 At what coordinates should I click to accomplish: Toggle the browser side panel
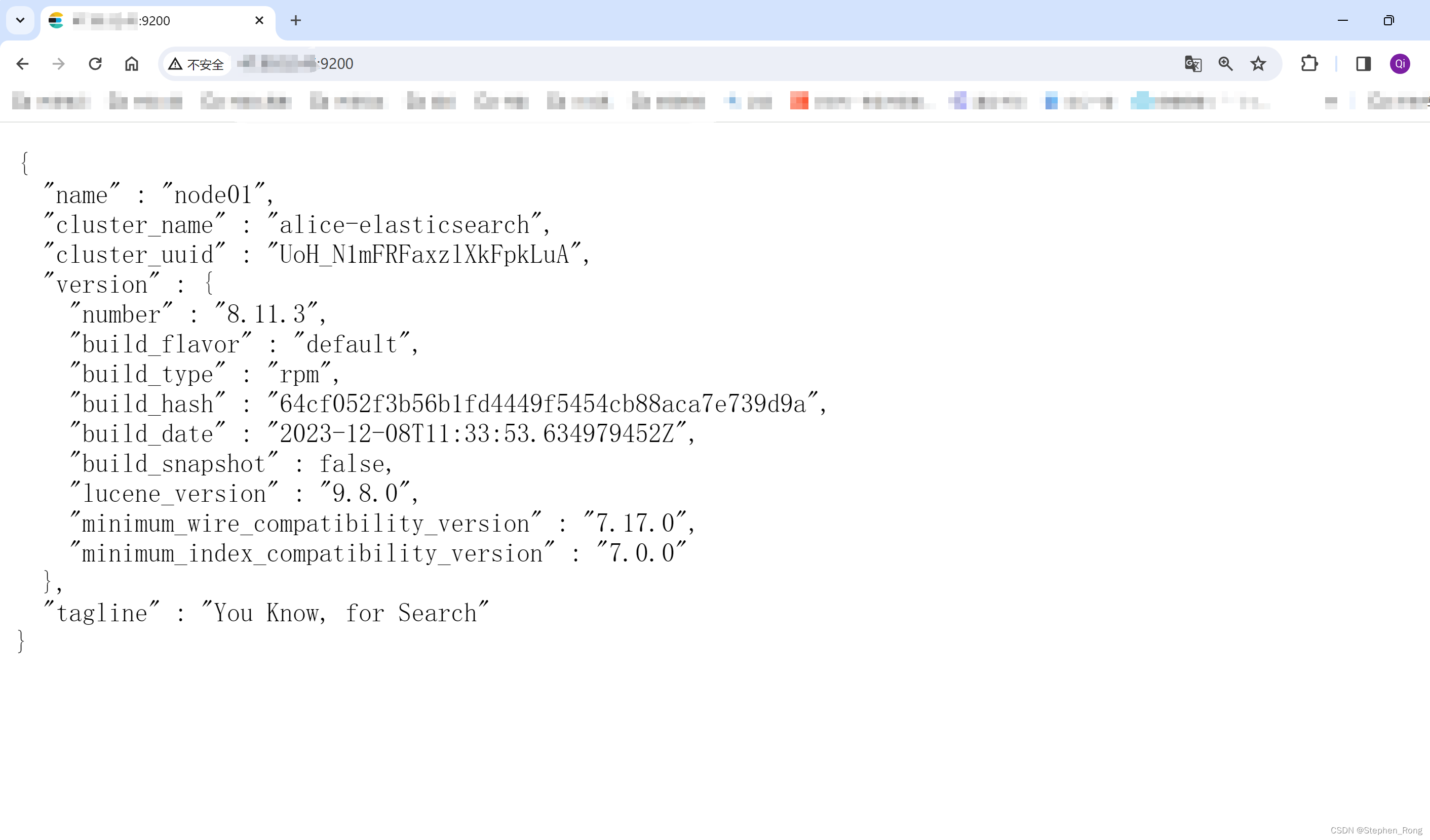point(1364,63)
